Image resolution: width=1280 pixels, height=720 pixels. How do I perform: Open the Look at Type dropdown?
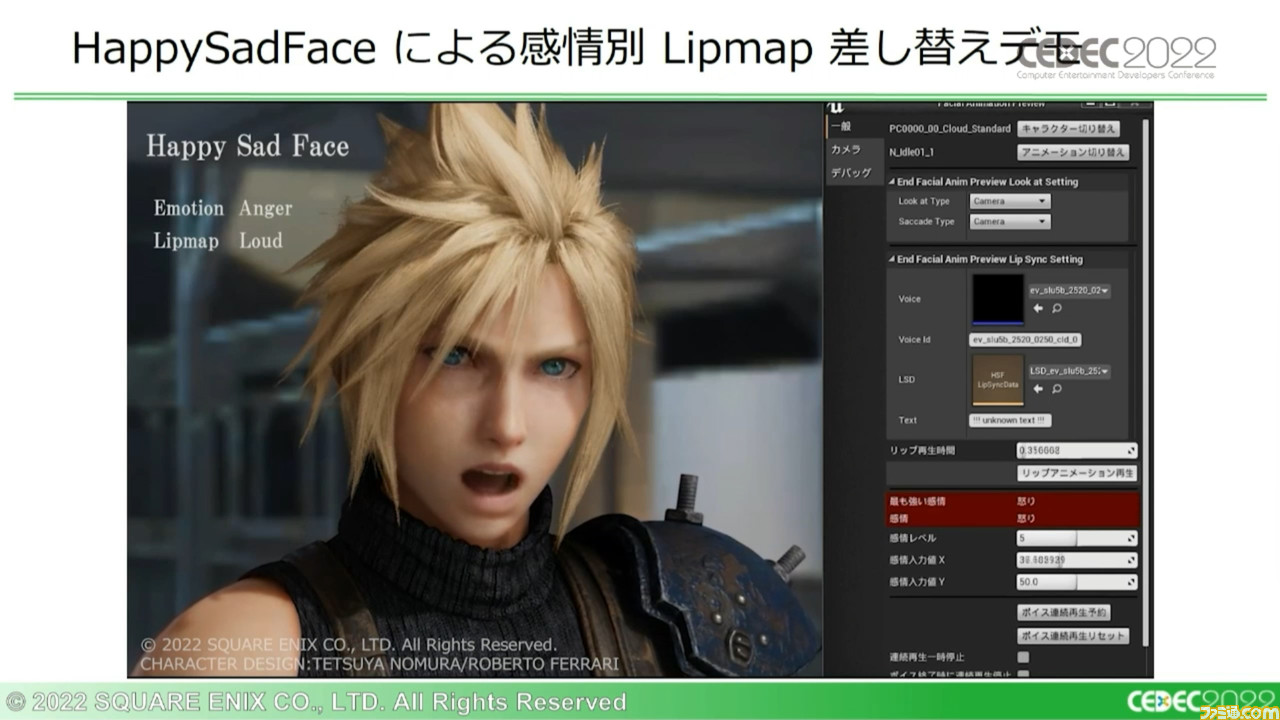(1010, 201)
